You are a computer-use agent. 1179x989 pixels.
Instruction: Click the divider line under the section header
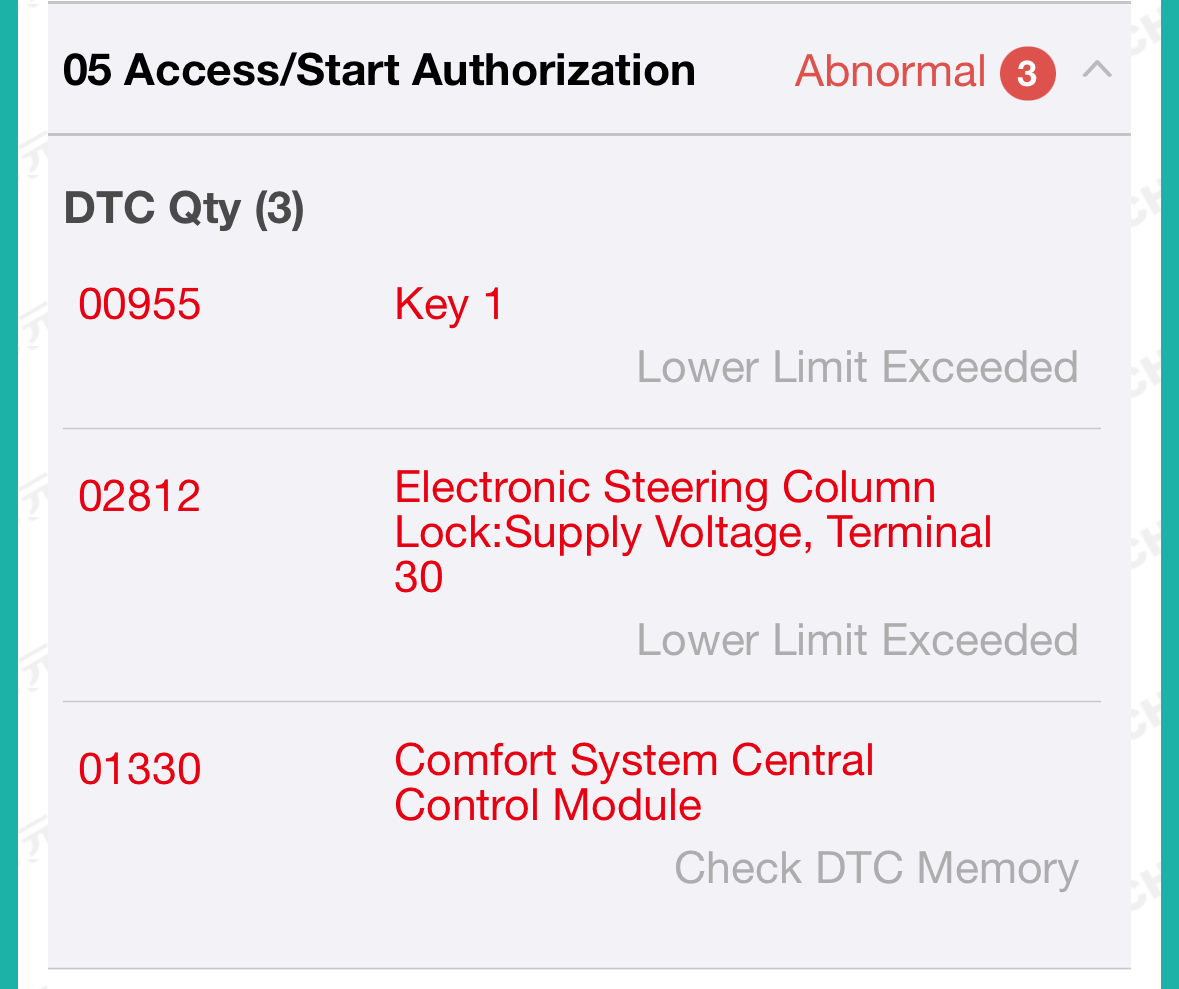pos(589,134)
